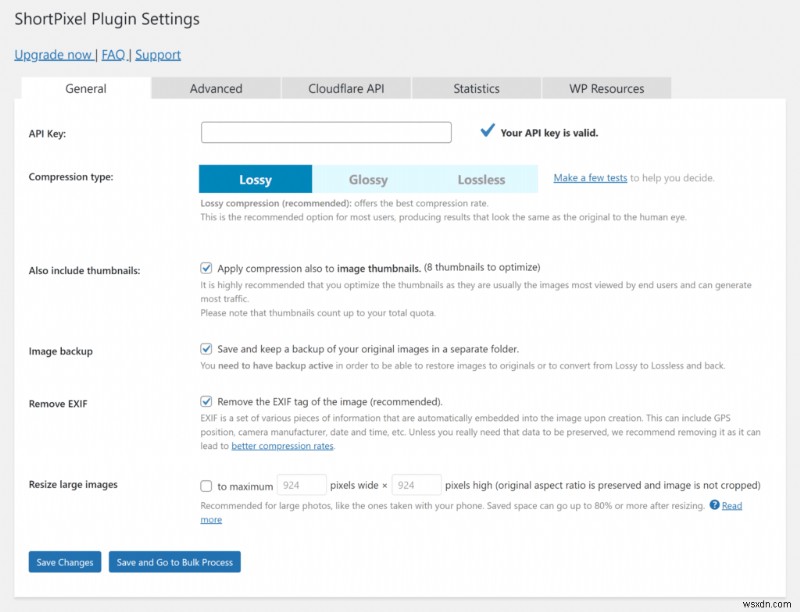Open the Cloudflare API tab
This screenshot has width=800, height=612.
[345, 88]
